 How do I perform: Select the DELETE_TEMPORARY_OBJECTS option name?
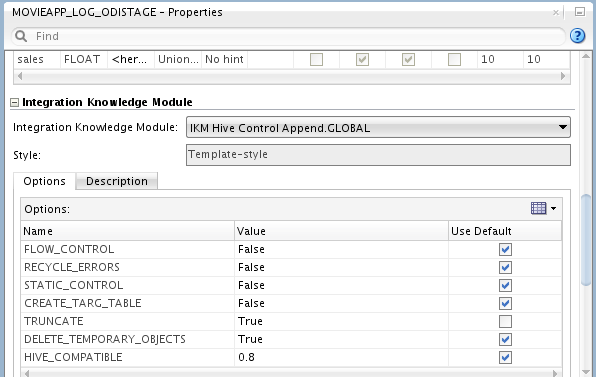tap(105, 339)
